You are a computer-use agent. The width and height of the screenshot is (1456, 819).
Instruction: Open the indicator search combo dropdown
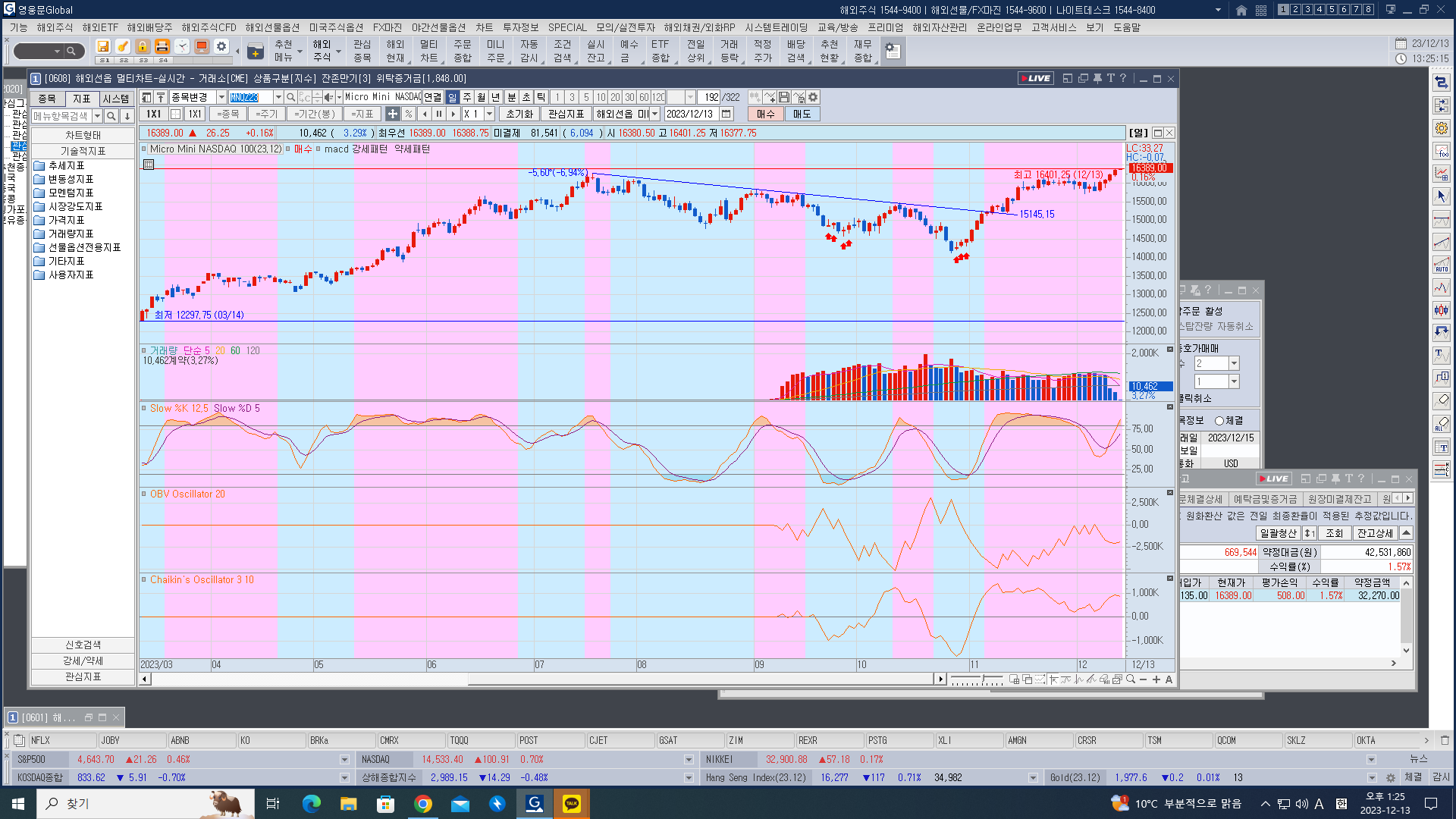(x=97, y=116)
